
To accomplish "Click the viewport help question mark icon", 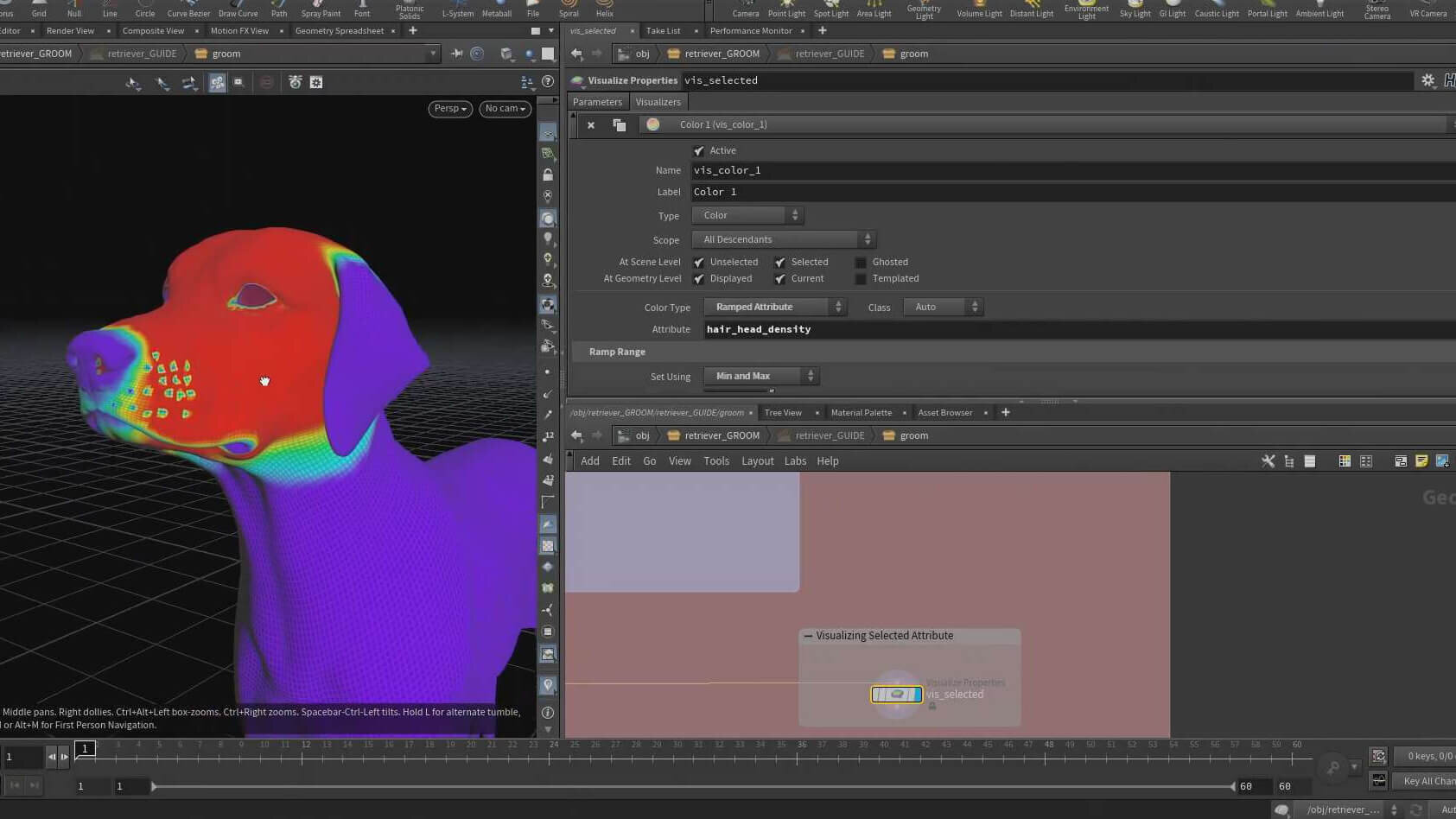I will [x=548, y=81].
